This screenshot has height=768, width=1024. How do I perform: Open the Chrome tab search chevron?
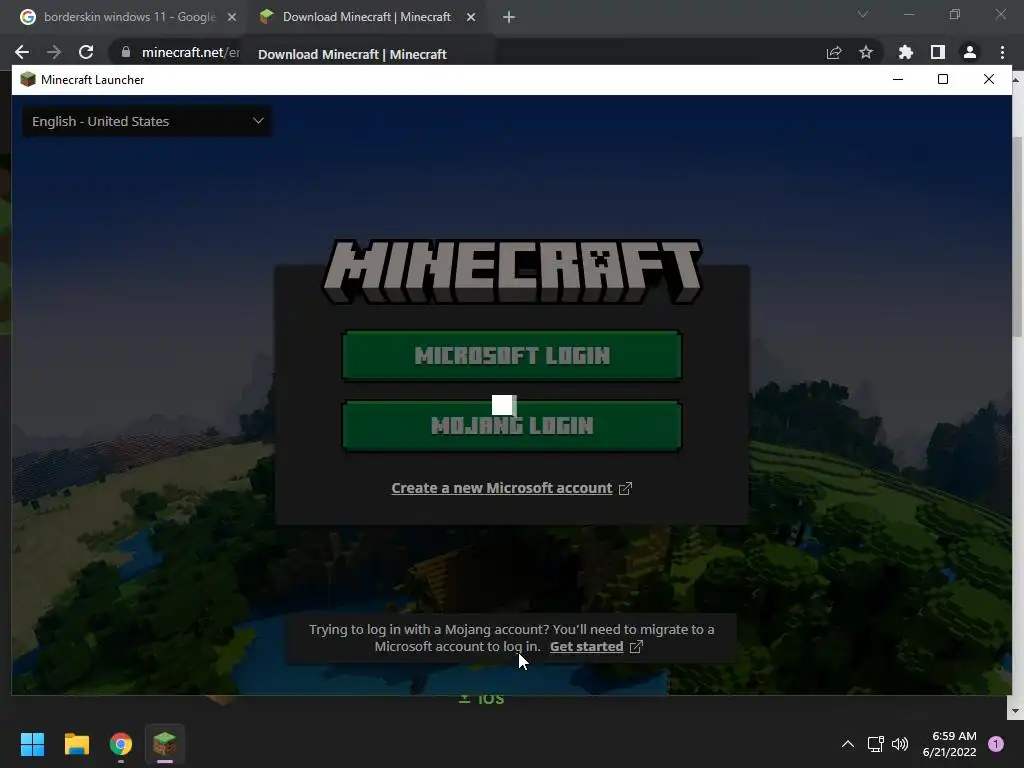863,14
